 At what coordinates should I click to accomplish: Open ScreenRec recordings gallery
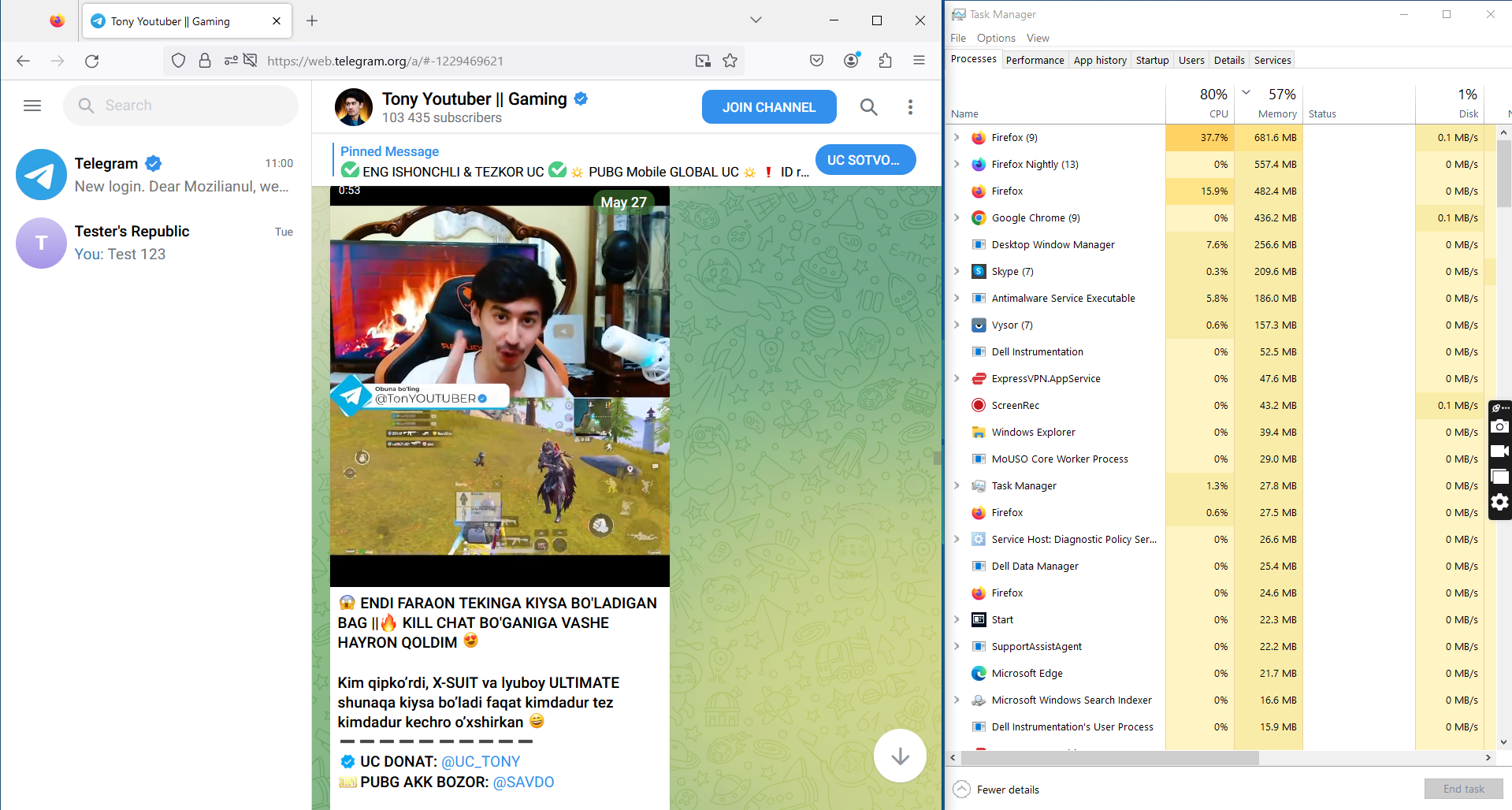(1499, 476)
